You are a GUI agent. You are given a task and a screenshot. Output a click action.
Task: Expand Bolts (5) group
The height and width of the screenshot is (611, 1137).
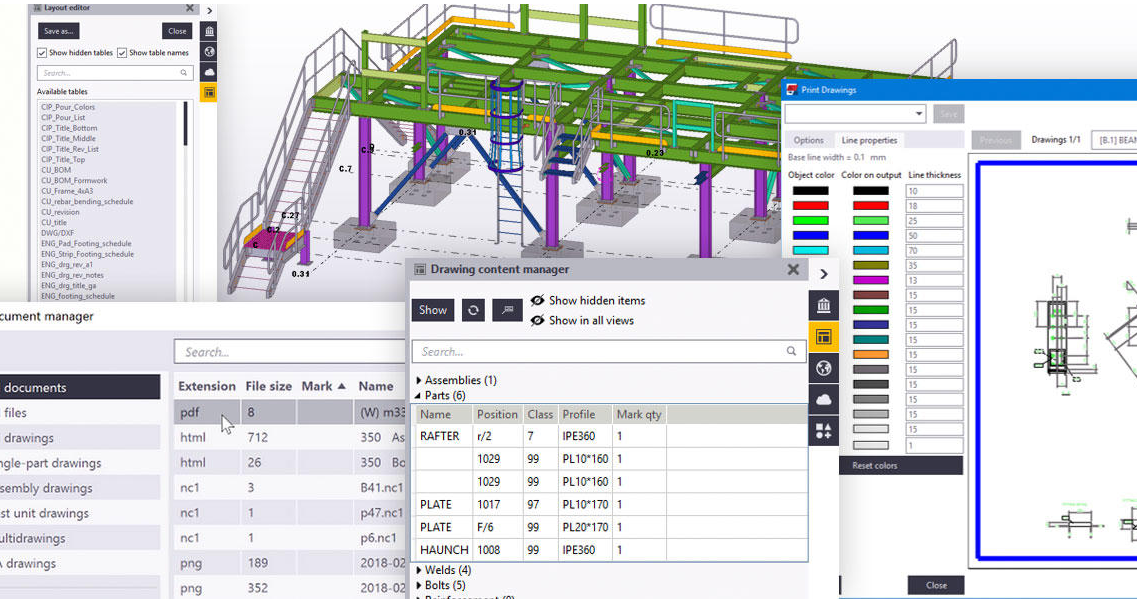click(419, 586)
